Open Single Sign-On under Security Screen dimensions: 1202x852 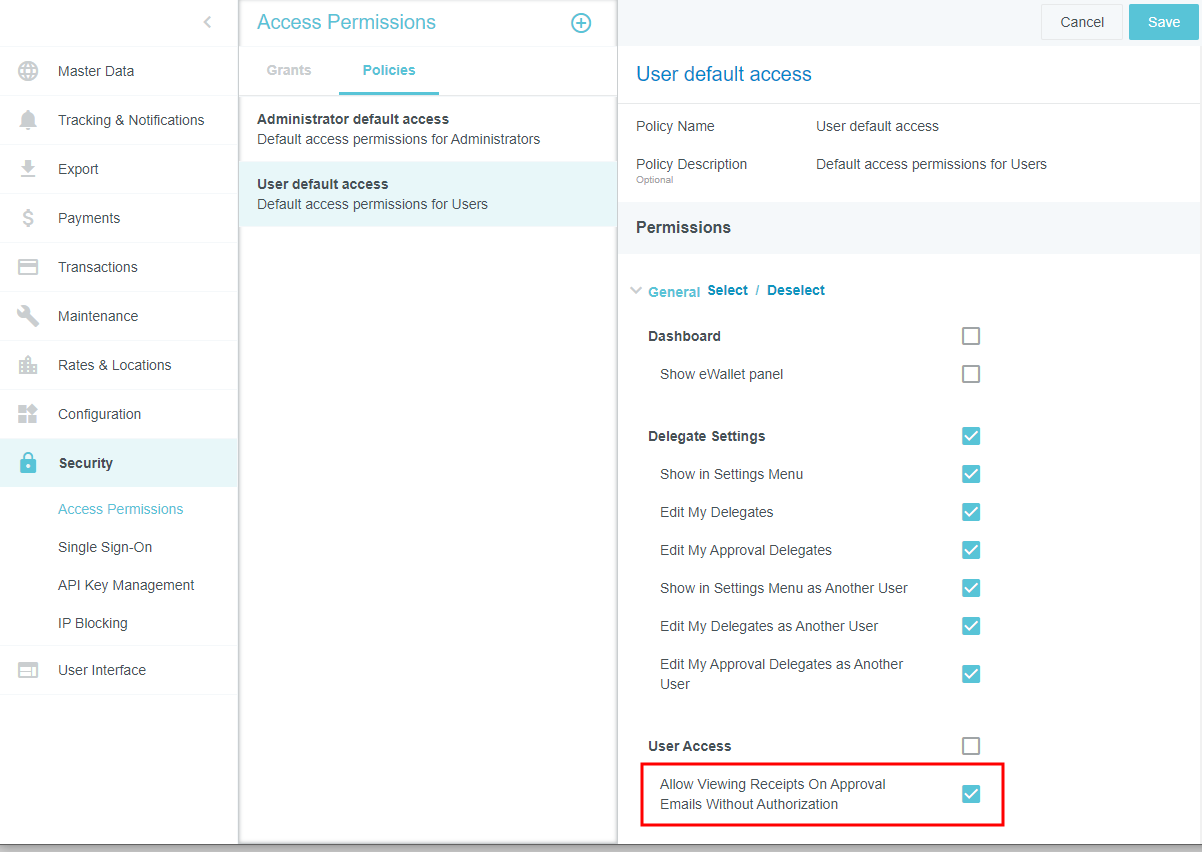click(x=105, y=547)
